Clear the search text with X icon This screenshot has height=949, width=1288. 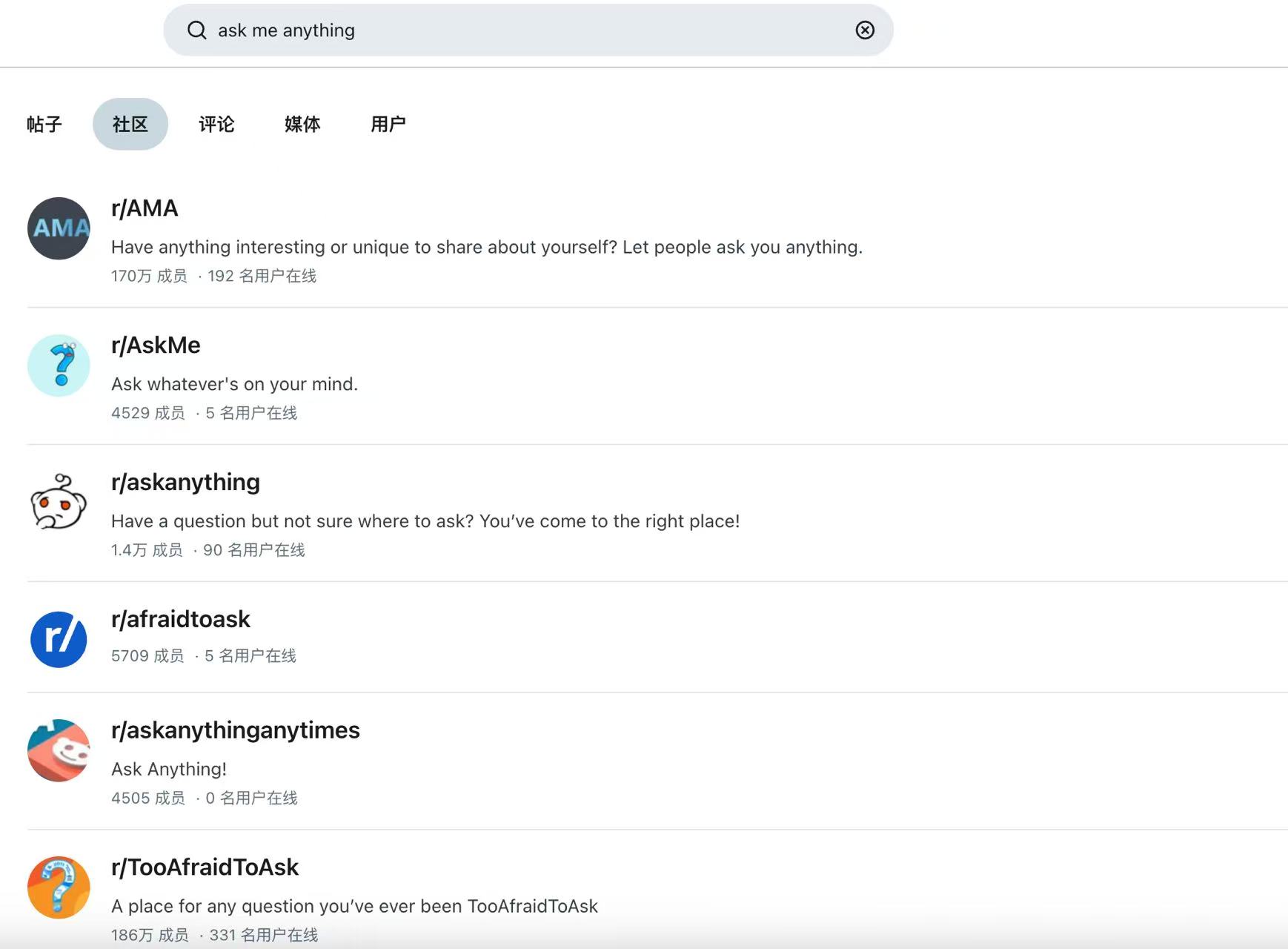click(x=864, y=30)
